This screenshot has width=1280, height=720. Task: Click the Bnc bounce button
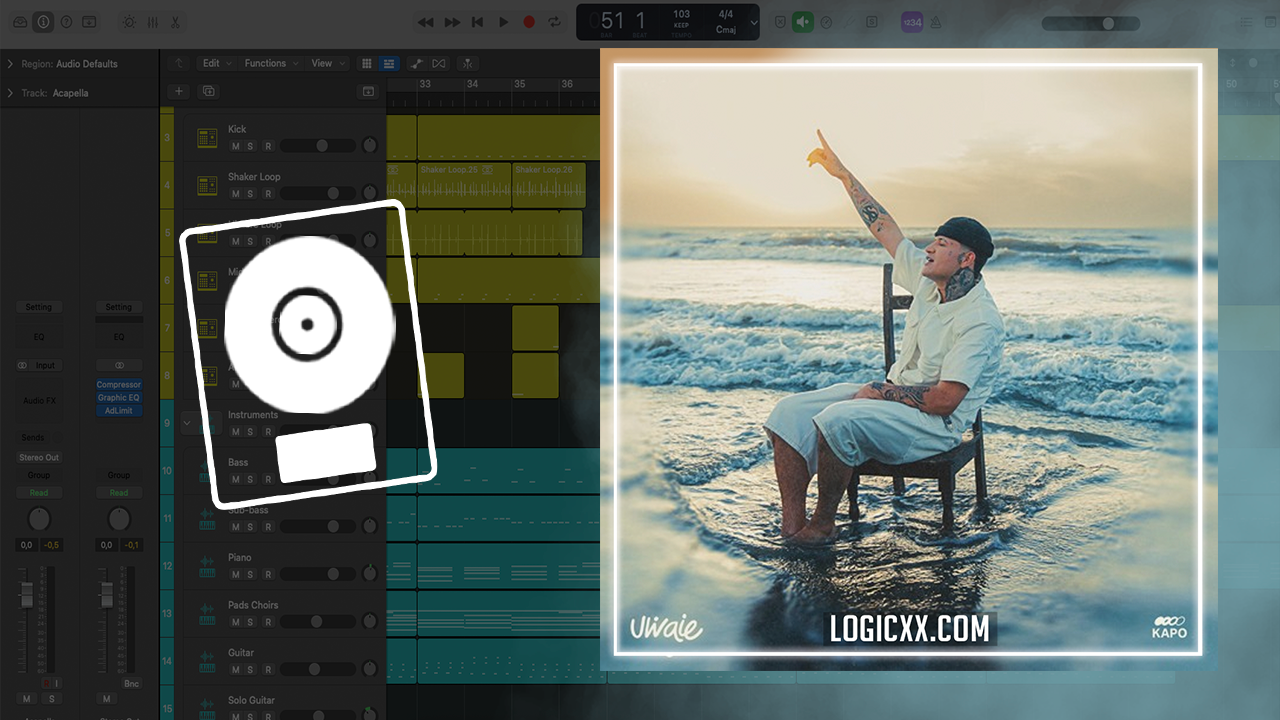click(130, 683)
